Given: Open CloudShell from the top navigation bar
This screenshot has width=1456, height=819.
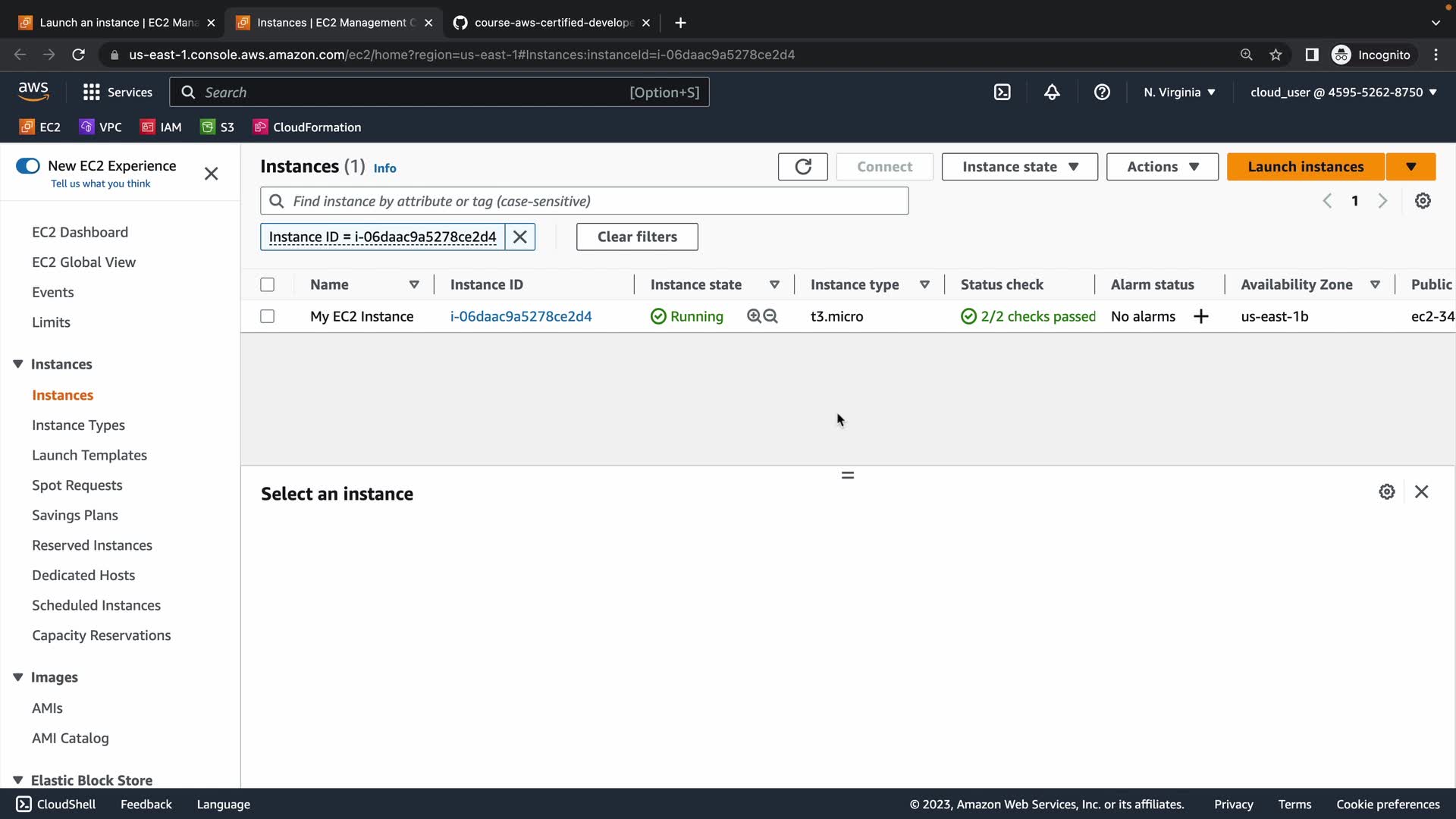Looking at the screenshot, I should coord(1002,93).
